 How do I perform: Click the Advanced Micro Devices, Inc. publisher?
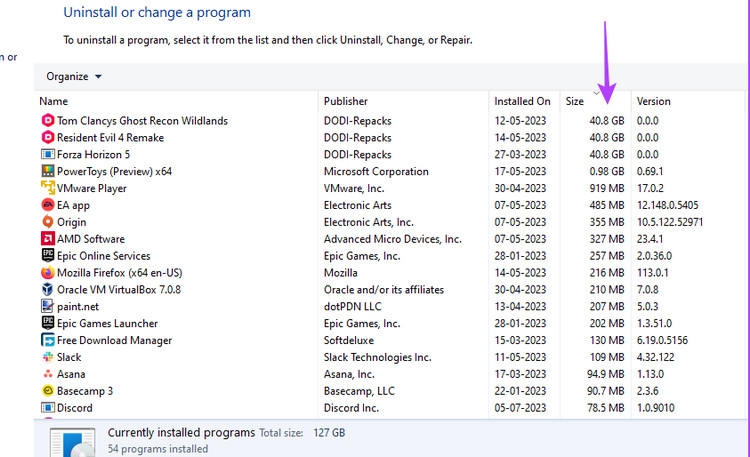pyautogui.click(x=393, y=239)
